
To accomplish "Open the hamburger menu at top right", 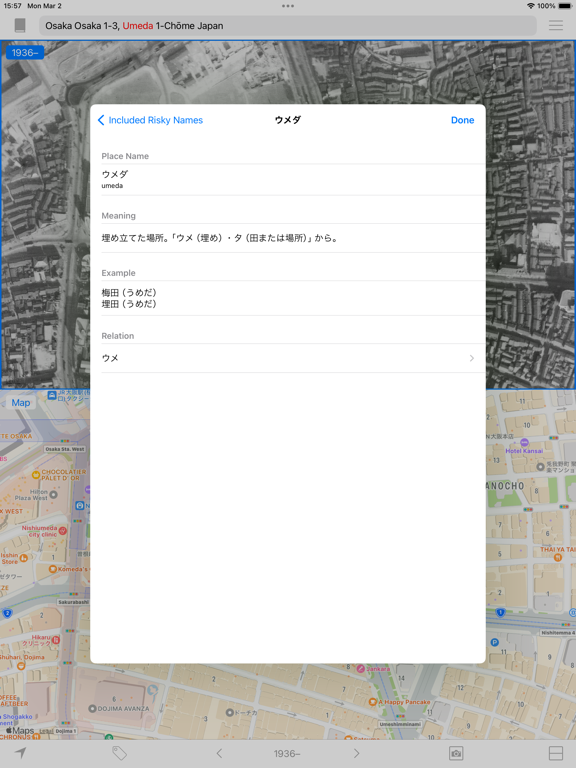I will click(x=556, y=25).
